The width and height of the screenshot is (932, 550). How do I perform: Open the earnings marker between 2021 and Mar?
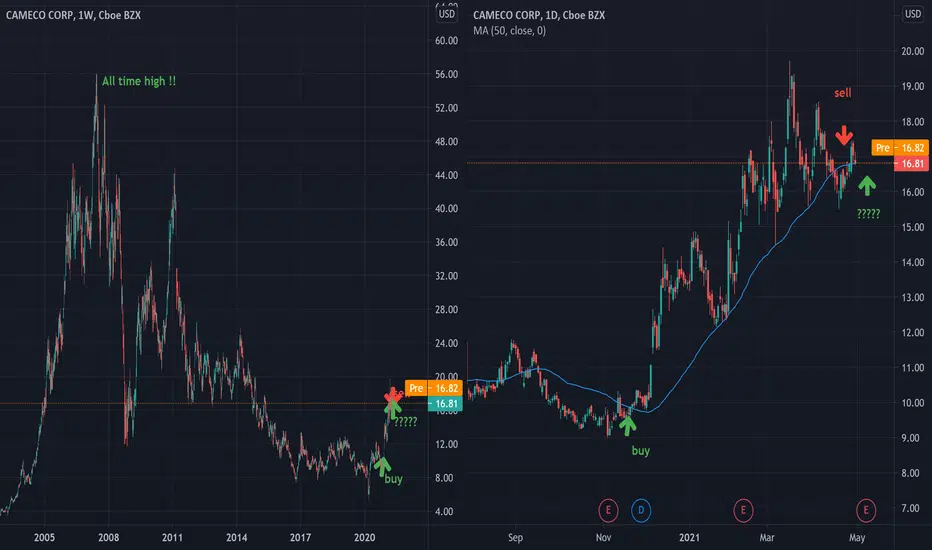click(743, 510)
